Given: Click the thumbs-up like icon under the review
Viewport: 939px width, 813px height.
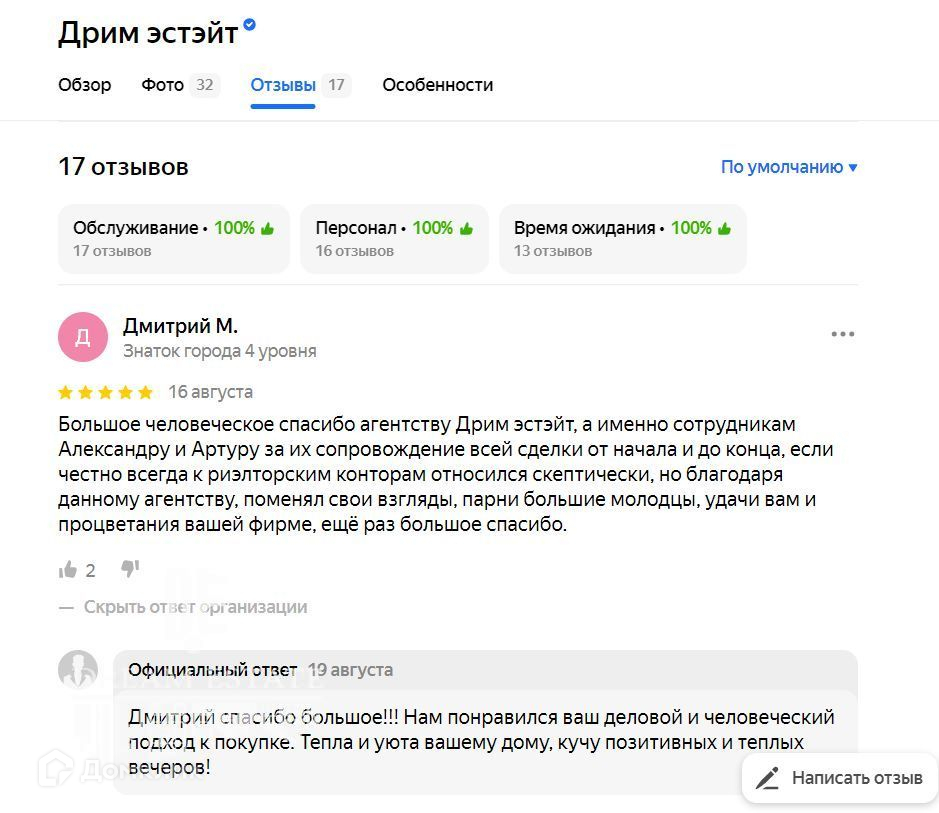Looking at the screenshot, I should (x=68, y=570).
